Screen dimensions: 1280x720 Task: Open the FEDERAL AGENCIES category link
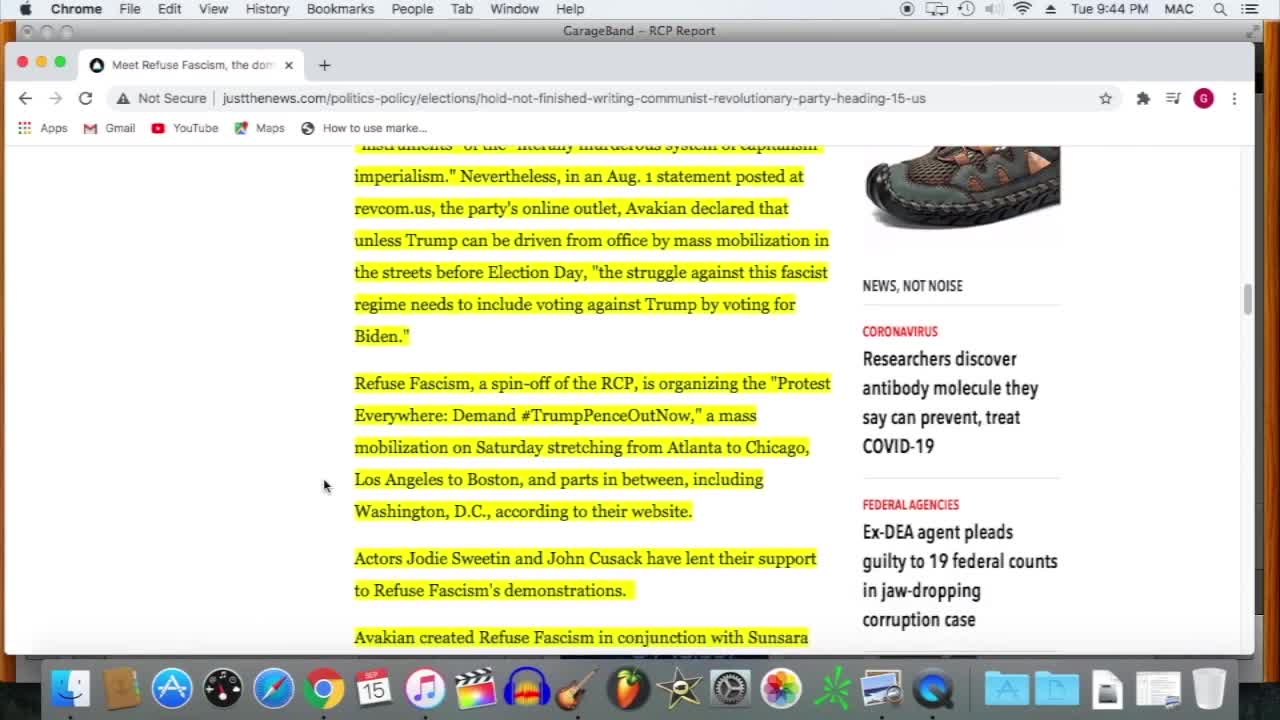click(910, 505)
